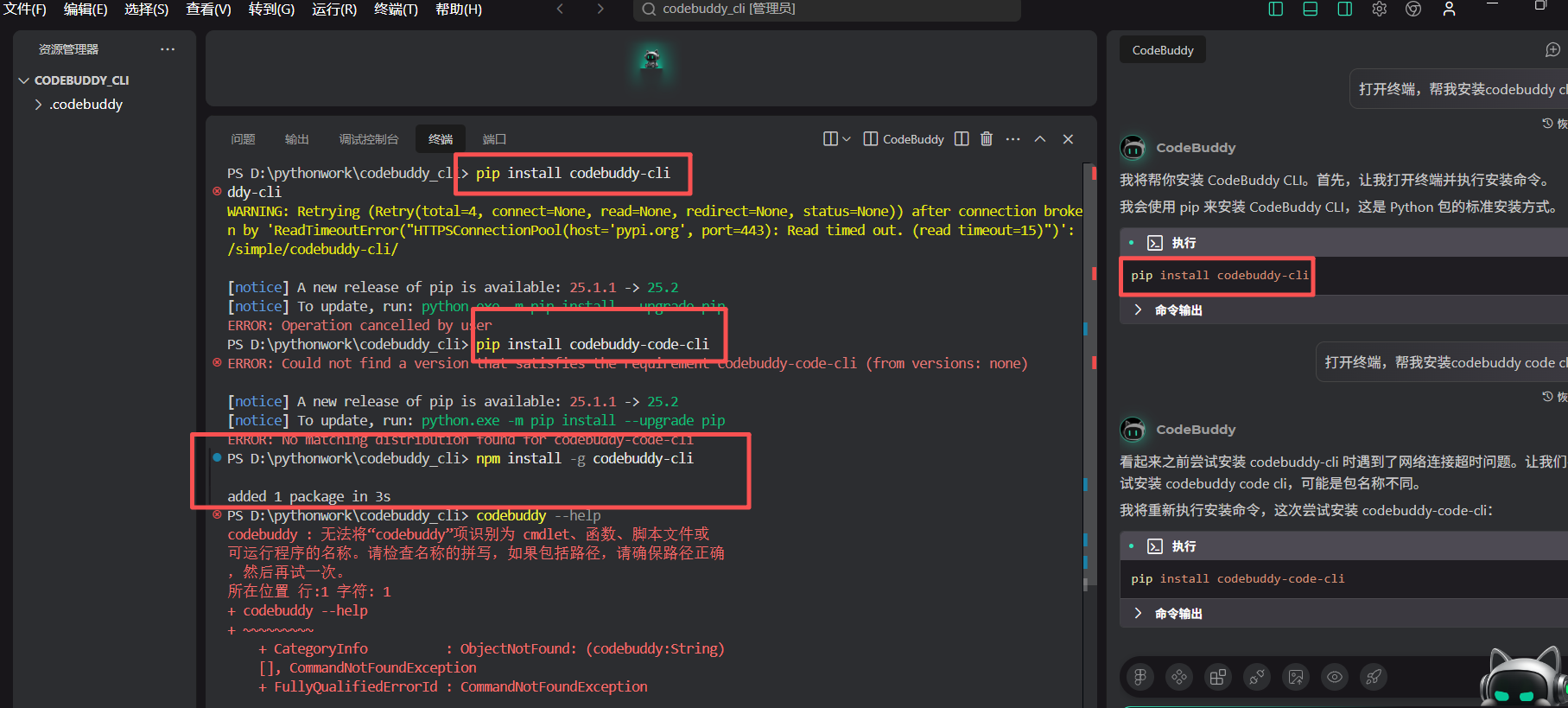Image resolution: width=1568 pixels, height=708 pixels.
Task: Click the first CodeBuddy avatar in chat
Action: [x=1133, y=148]
